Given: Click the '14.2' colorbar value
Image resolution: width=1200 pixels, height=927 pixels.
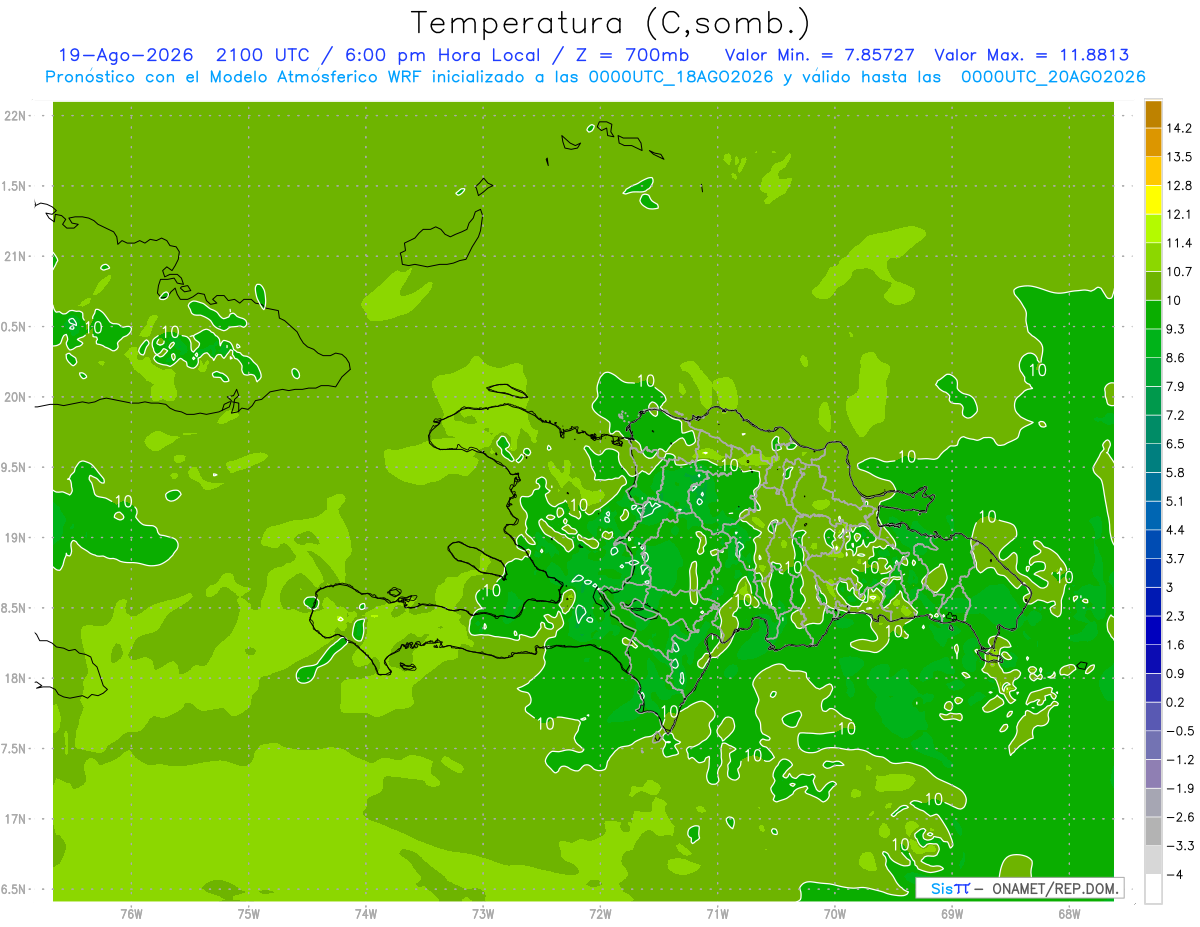Looking at the screenshot, I should coord(1179,128).
